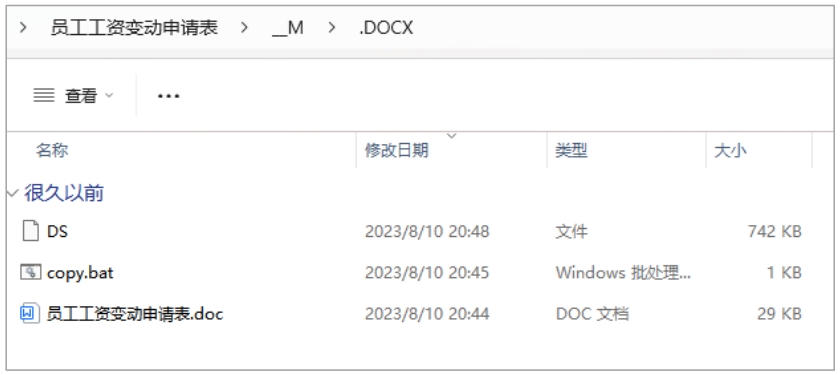Sort by 类型 column header
This screenshot has height=375, width=840.
click(571, 150)
